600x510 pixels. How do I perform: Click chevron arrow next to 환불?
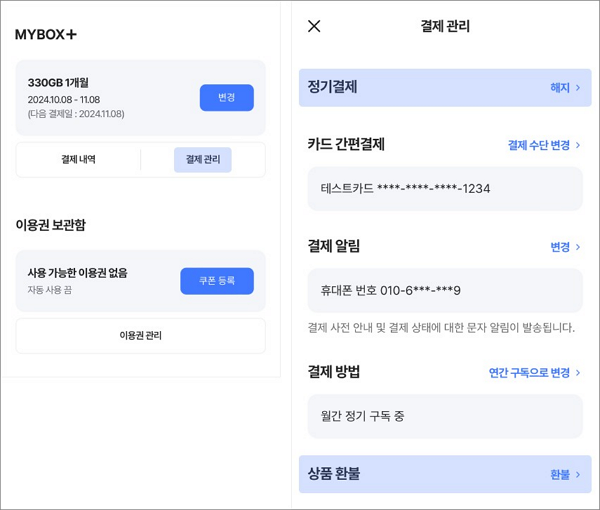[x=578, y=474]
